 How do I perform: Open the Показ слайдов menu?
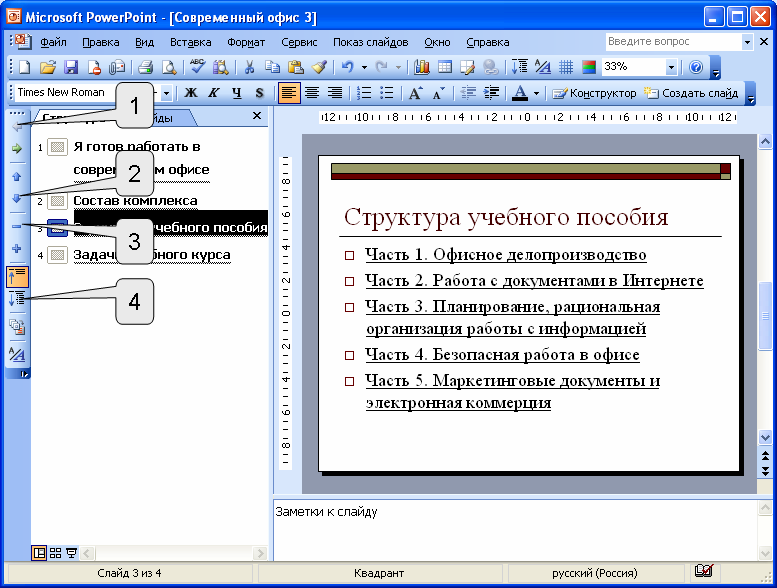pyautogui.click(x=370, y=43)
